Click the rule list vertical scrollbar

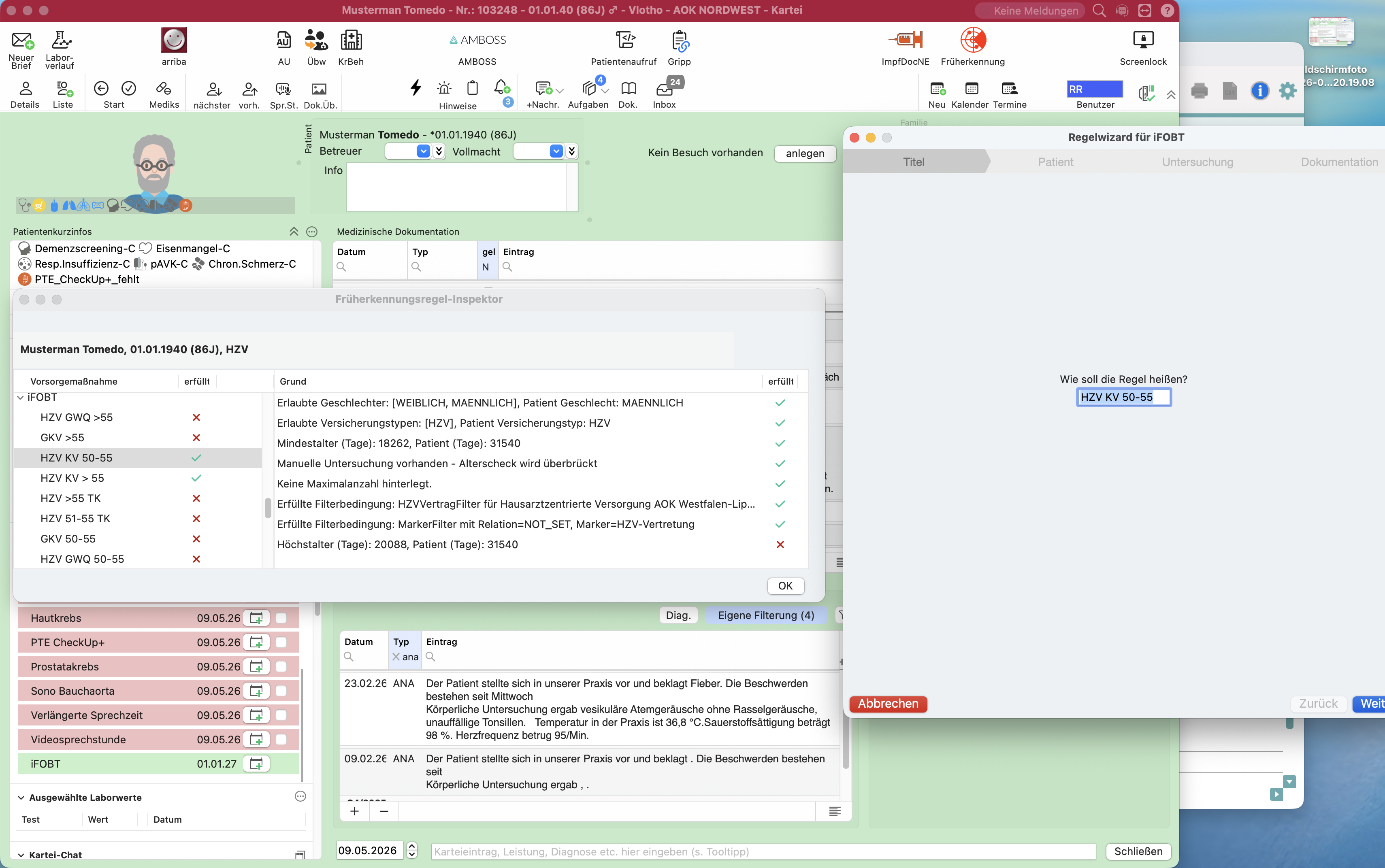268,508
